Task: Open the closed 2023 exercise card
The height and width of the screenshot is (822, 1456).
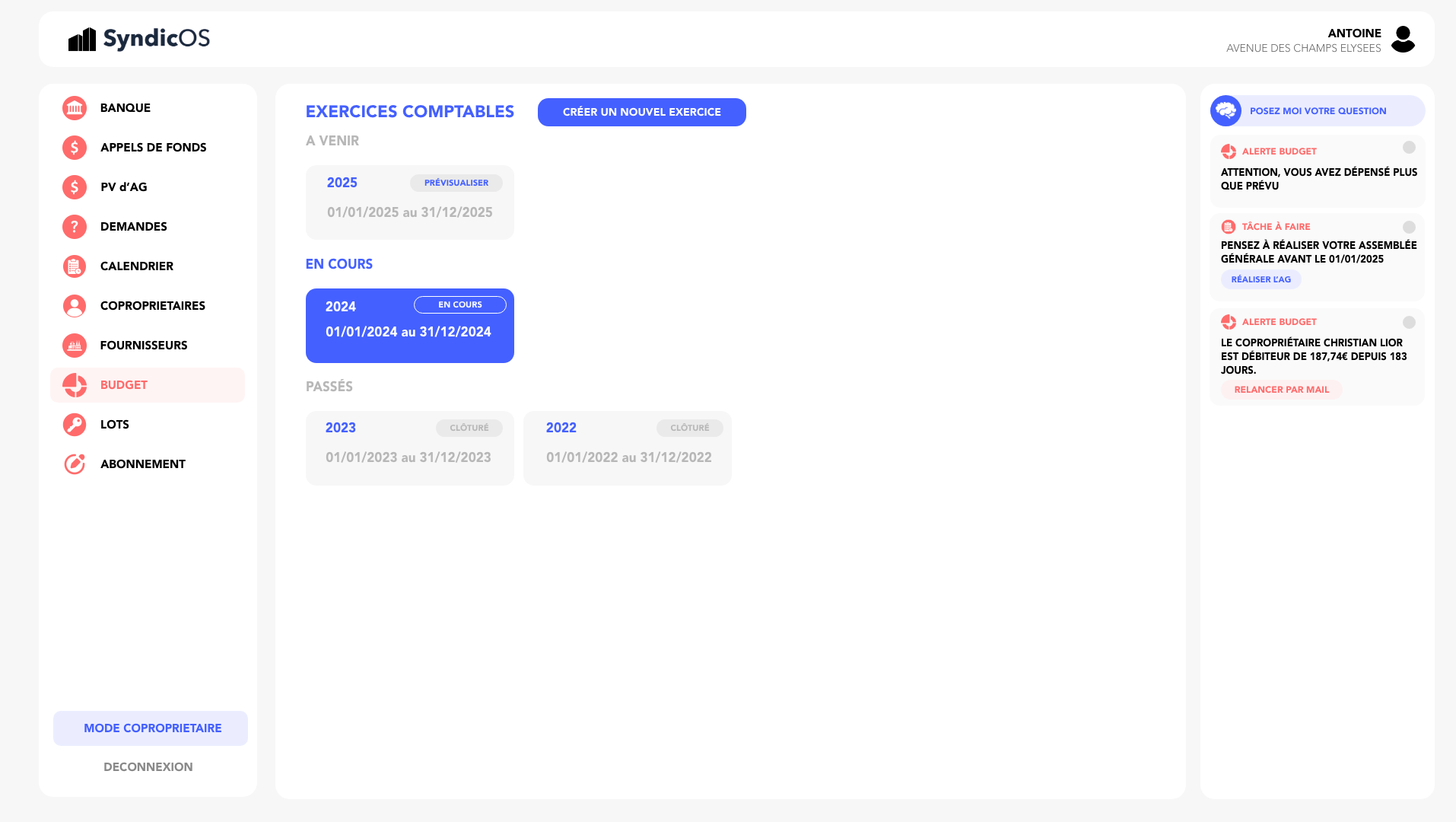Action: pos(409,448)
